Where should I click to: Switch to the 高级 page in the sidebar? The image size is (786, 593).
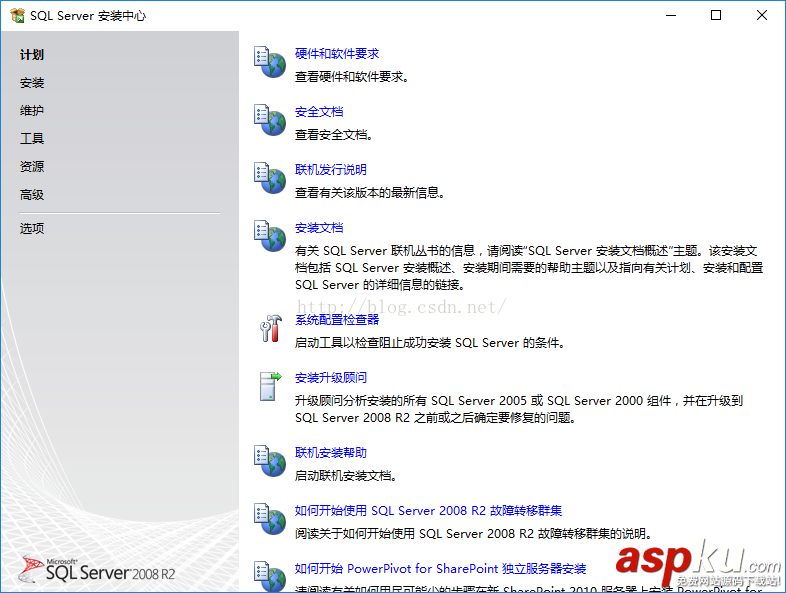32,194
